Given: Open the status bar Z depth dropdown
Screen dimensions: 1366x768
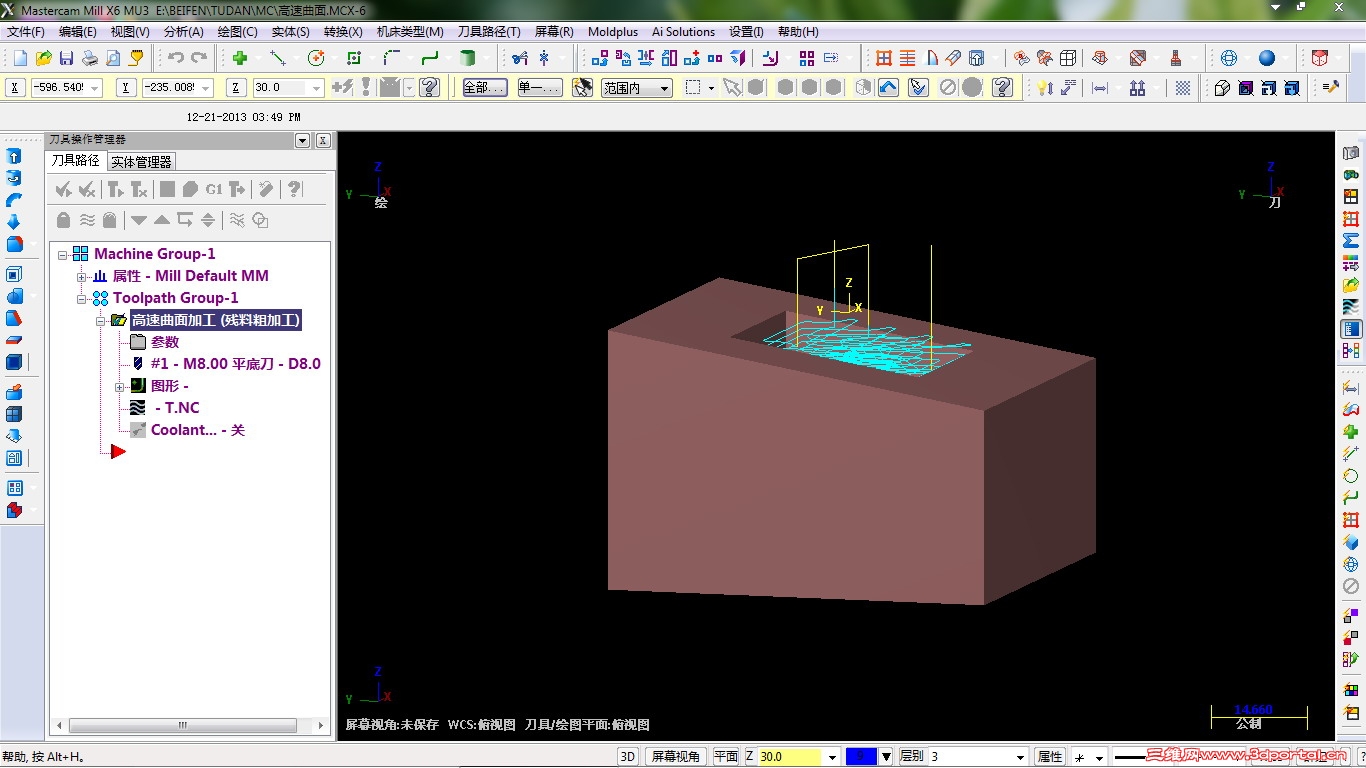Looking at the screenshot, I should [x=832, y=757].
